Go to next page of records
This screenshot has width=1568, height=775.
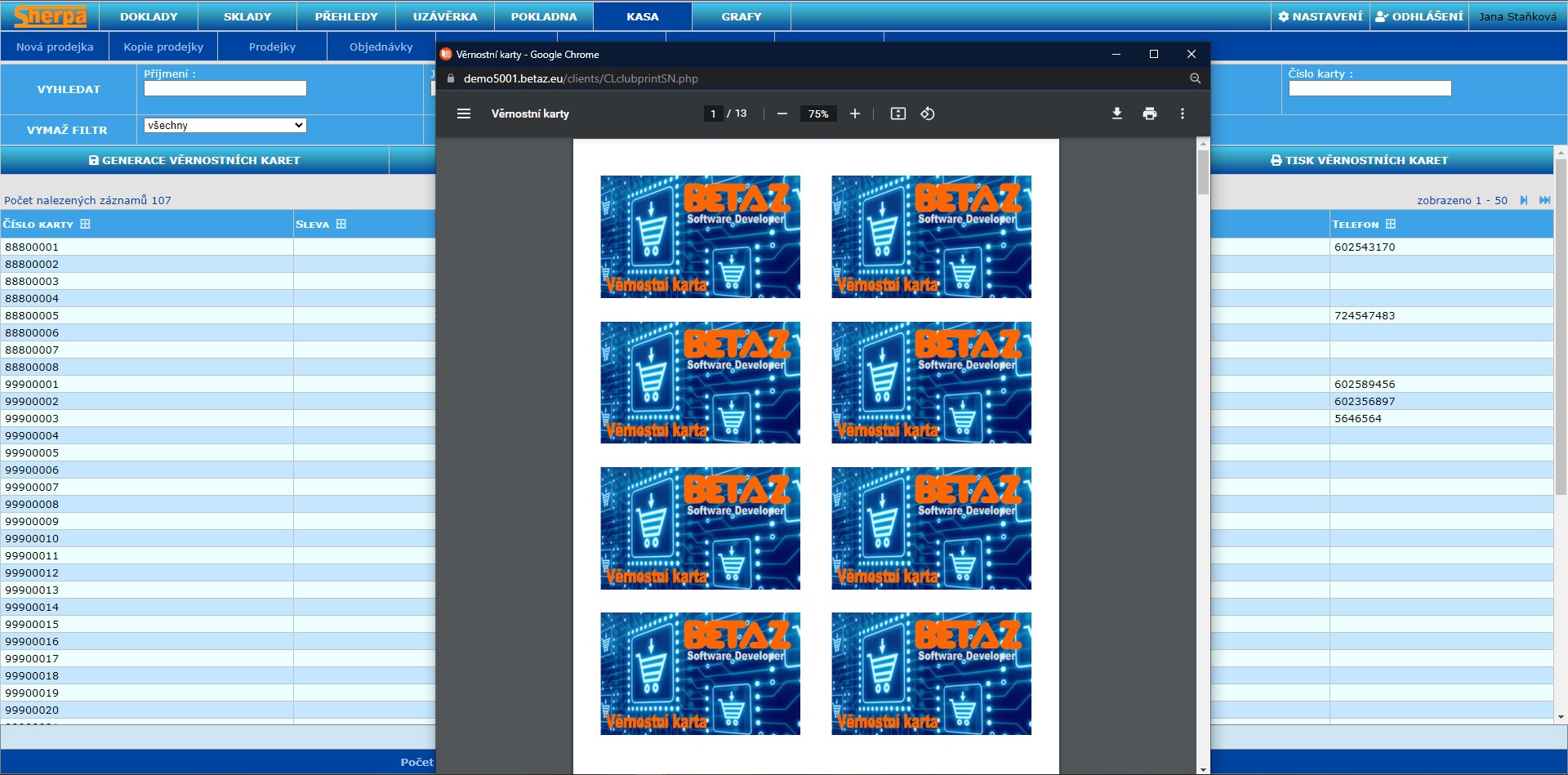(1523, 200)
